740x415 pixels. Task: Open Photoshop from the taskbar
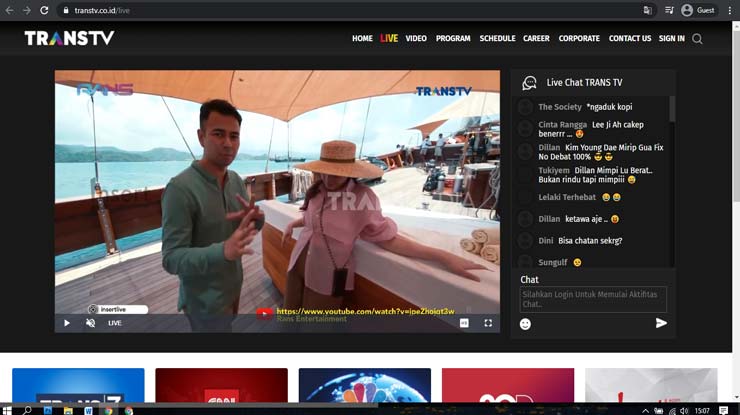(x=48, y=410)
